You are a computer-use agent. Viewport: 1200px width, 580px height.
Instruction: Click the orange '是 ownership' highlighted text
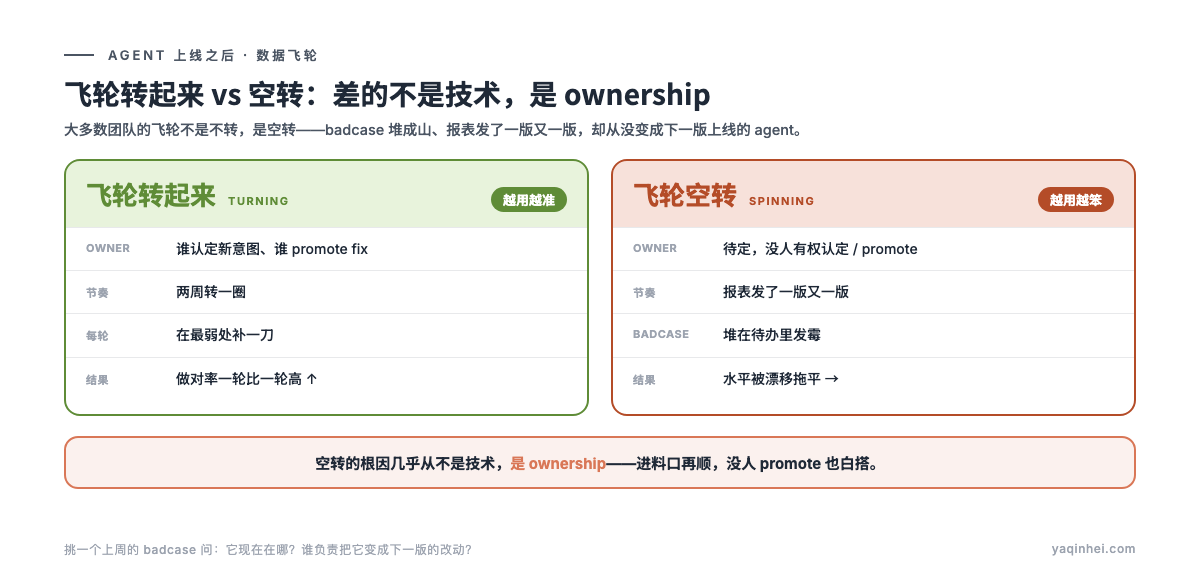point(558,464)
